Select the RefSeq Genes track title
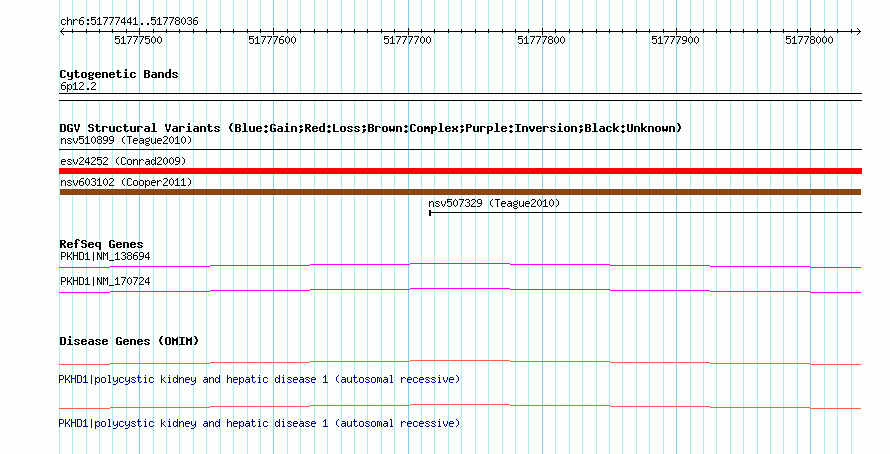This screenshot has height=454, width=890. pos(102,245)
